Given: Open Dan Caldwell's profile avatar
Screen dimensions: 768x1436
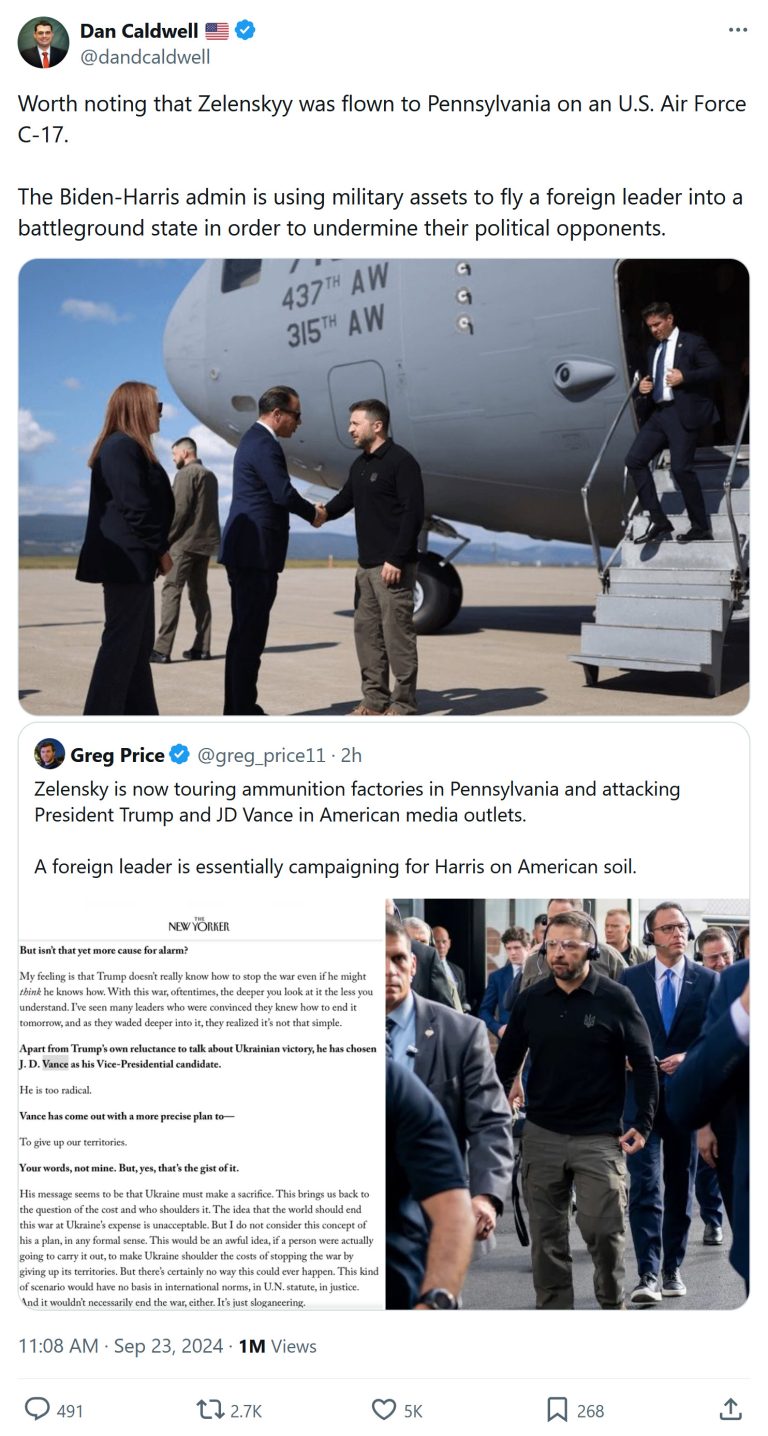Looking at the screenshot, I should [x=43, y=43].
